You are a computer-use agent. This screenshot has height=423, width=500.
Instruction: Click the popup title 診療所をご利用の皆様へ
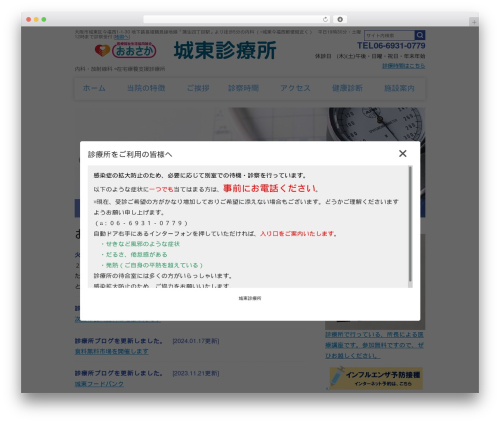130,154
